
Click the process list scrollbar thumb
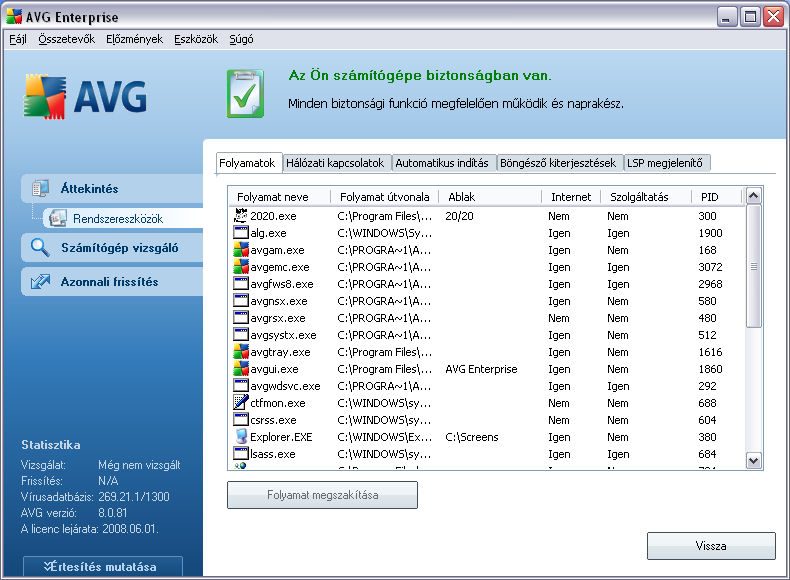tap(754, 266)
